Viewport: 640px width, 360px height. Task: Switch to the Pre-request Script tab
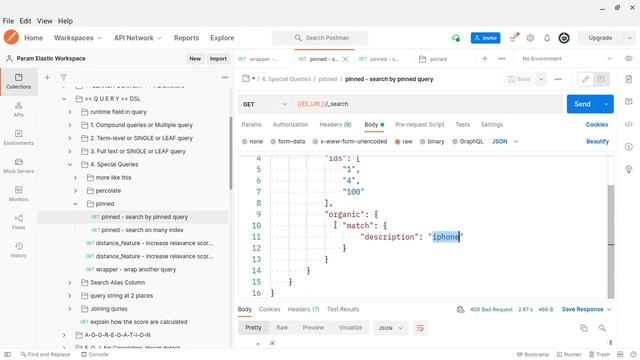coord(420,124)
